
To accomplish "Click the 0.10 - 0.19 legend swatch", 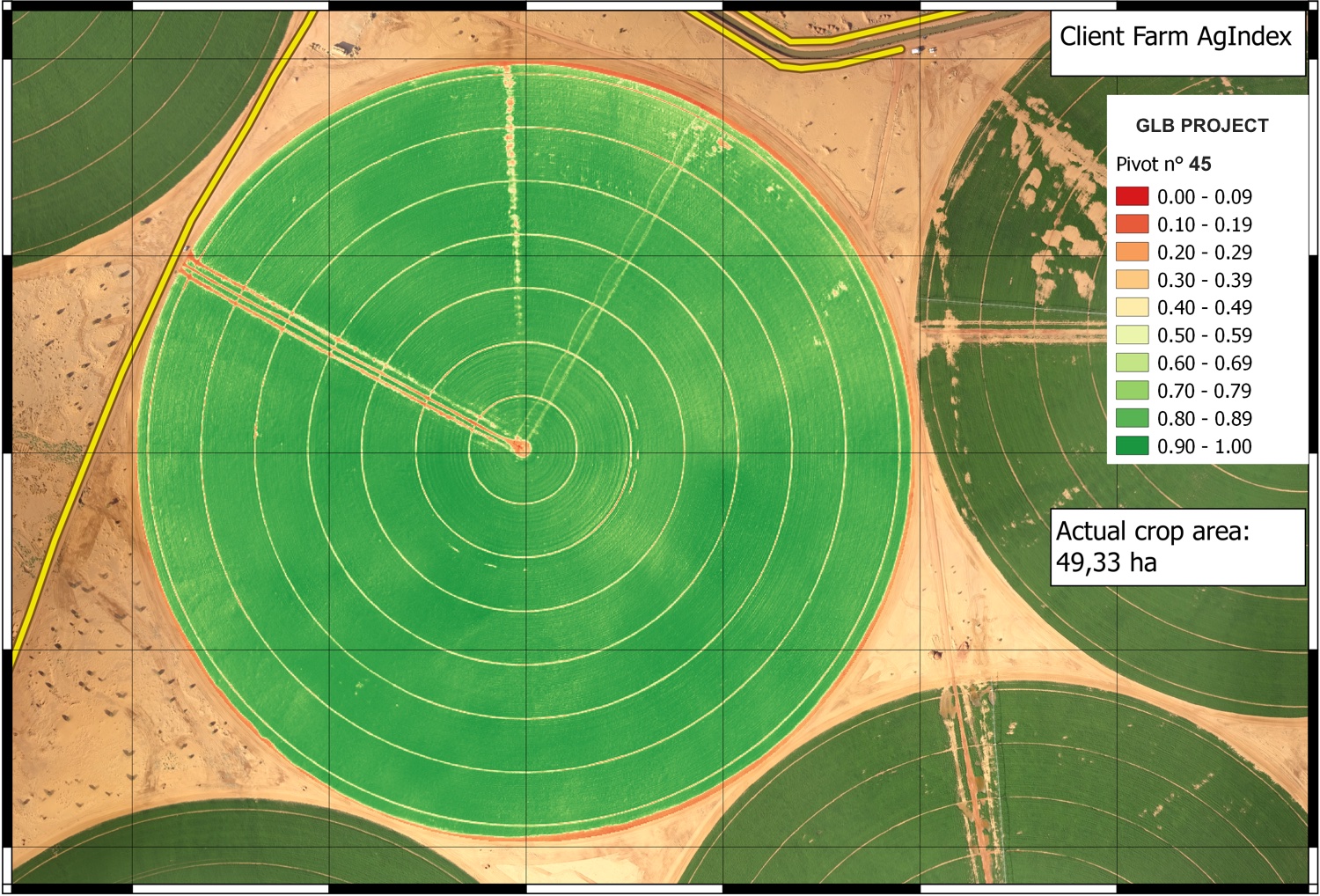I will pyautogui.click(x=1132, y=224).
